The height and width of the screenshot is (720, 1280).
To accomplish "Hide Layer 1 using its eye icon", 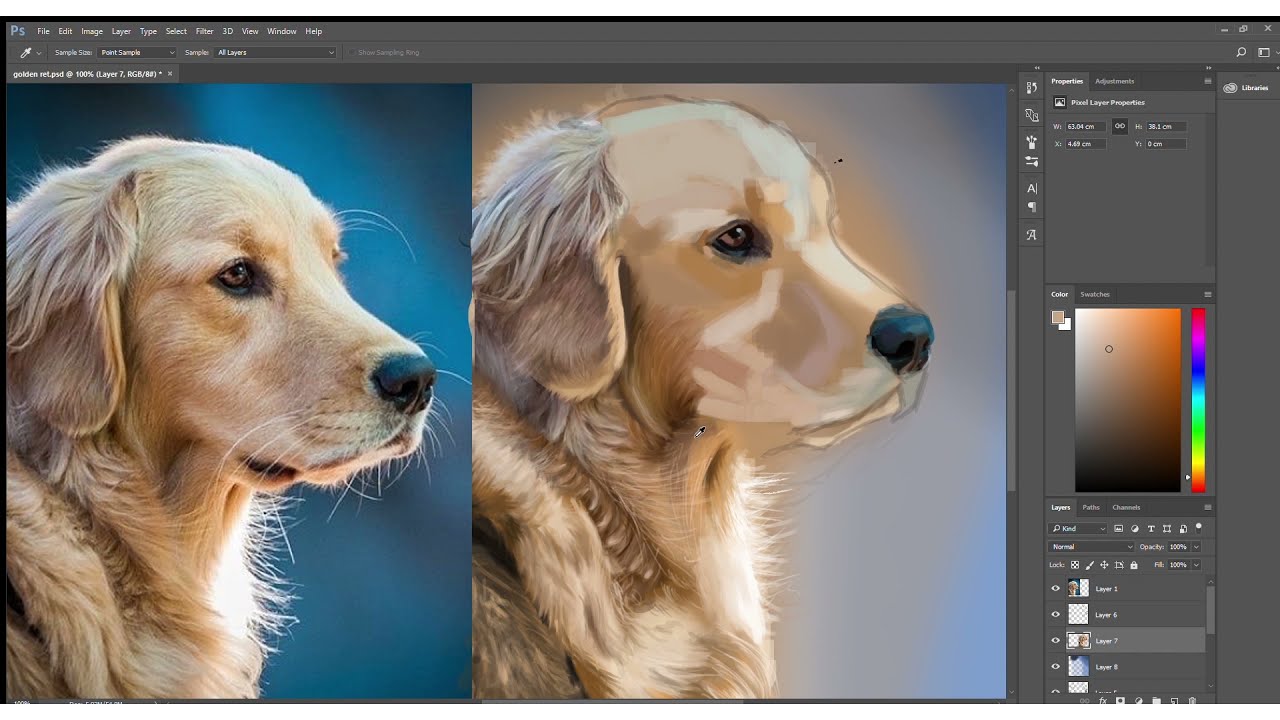I will point(1055,589).
